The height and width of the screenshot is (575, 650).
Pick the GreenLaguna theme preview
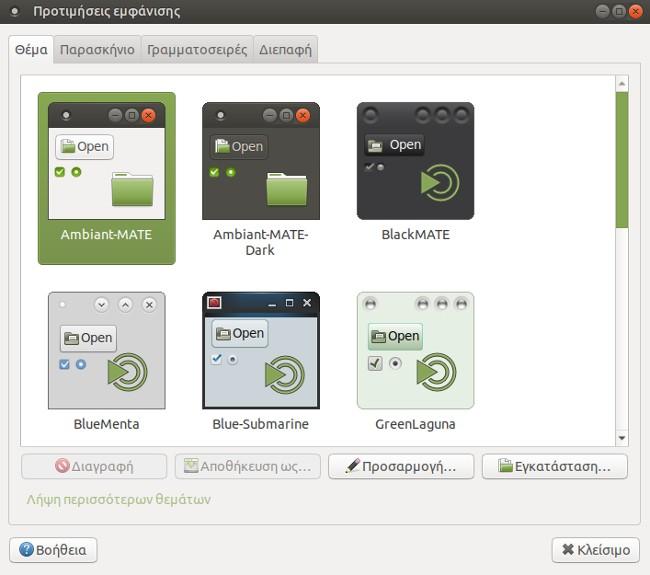tap(415, 351)
